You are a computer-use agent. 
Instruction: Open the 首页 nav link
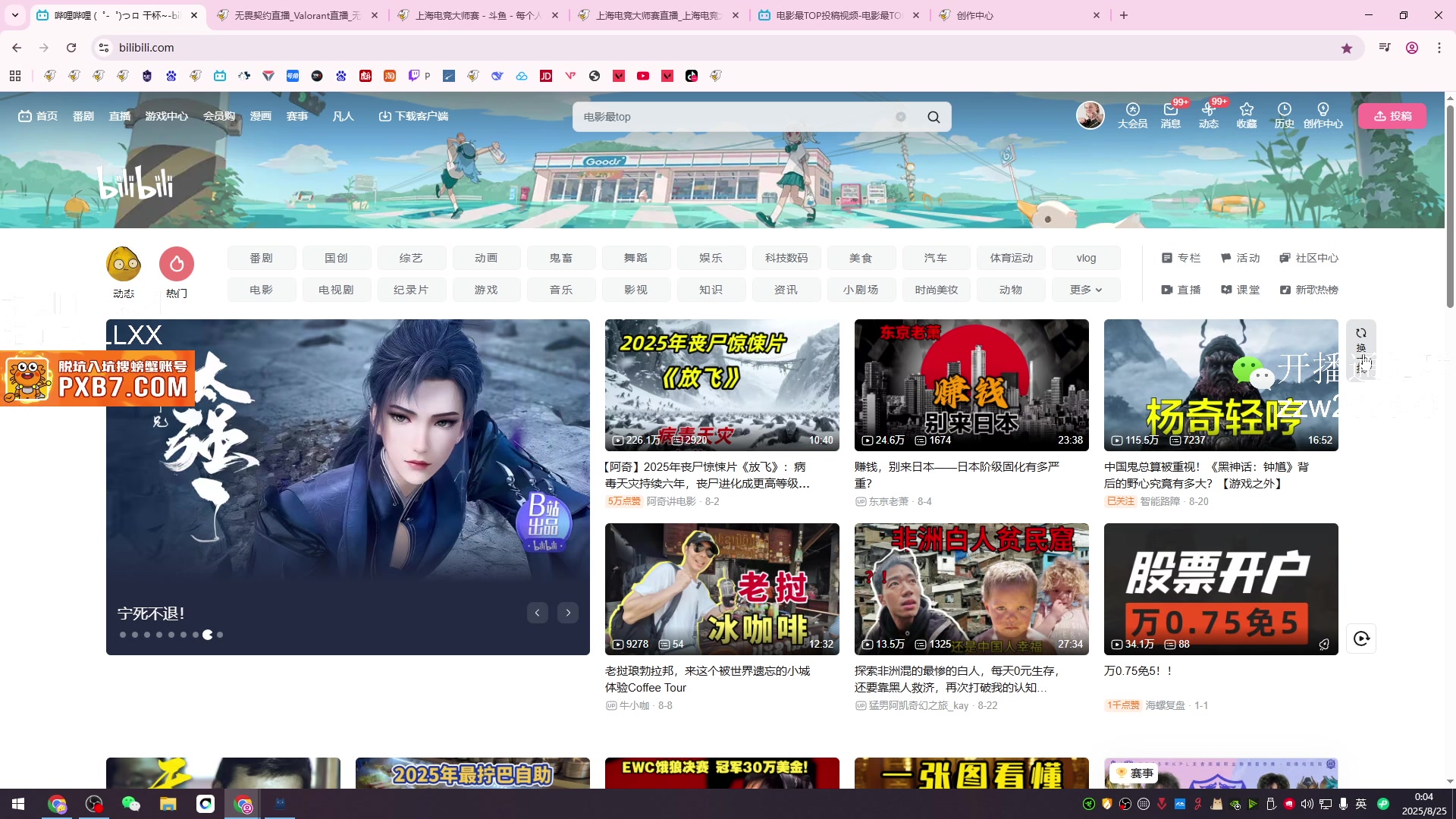click(x=38, y=116)
